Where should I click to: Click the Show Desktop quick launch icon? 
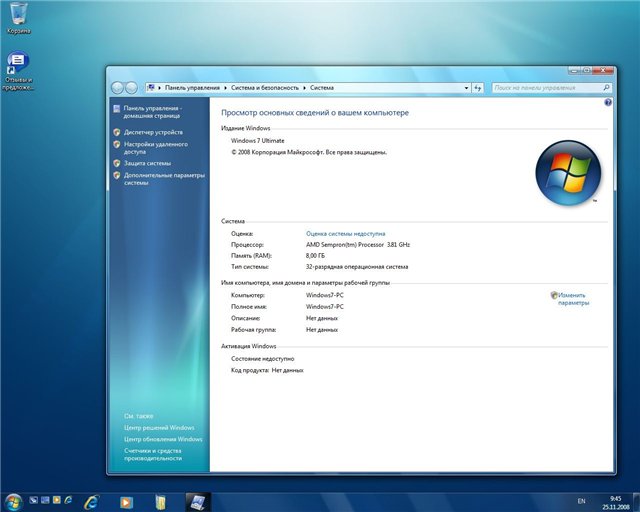(x=33, y=500)
